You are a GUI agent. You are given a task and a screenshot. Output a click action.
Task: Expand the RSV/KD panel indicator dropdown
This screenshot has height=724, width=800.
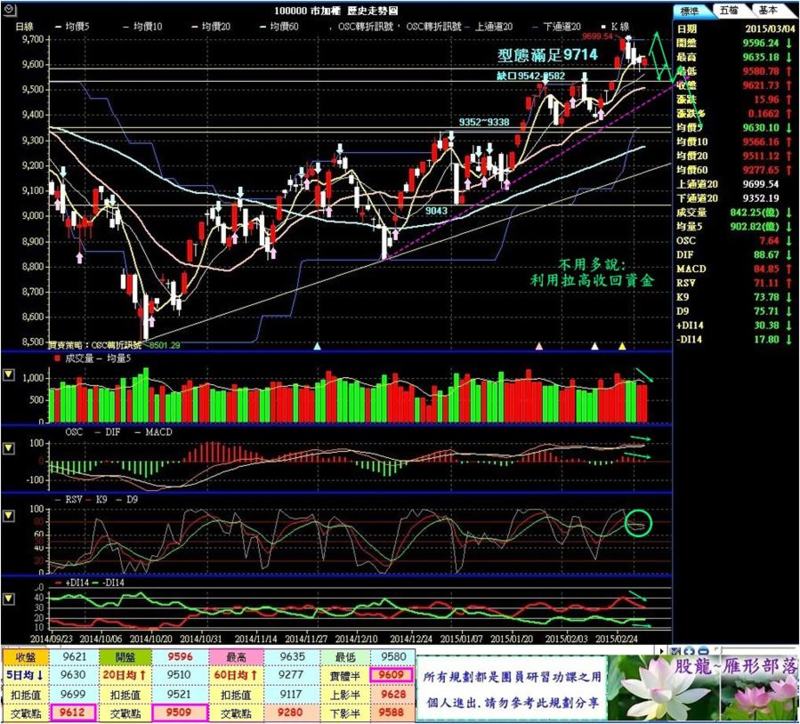pos(10,515)
